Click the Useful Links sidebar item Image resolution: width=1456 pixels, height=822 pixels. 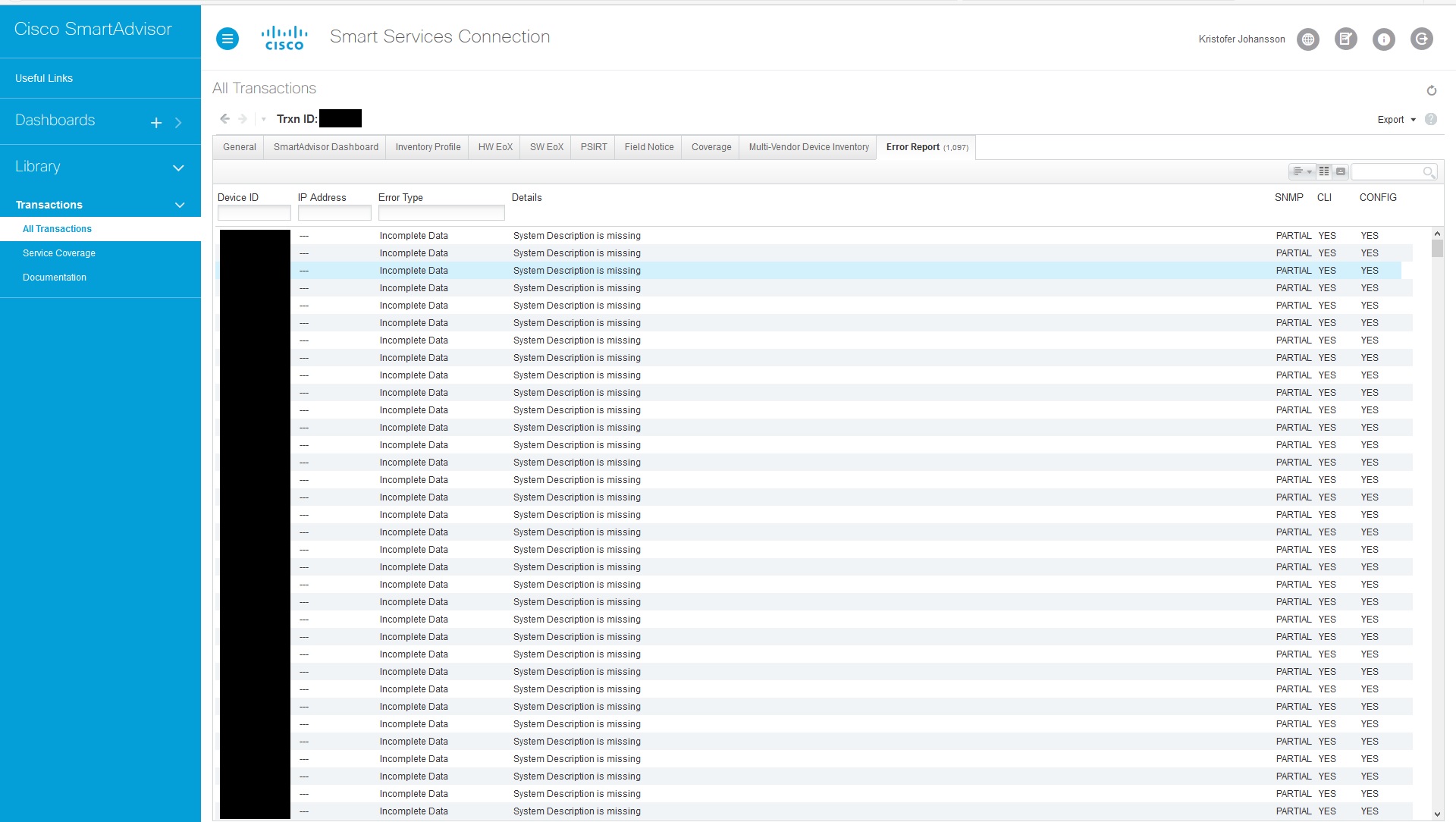coord(44,78)
